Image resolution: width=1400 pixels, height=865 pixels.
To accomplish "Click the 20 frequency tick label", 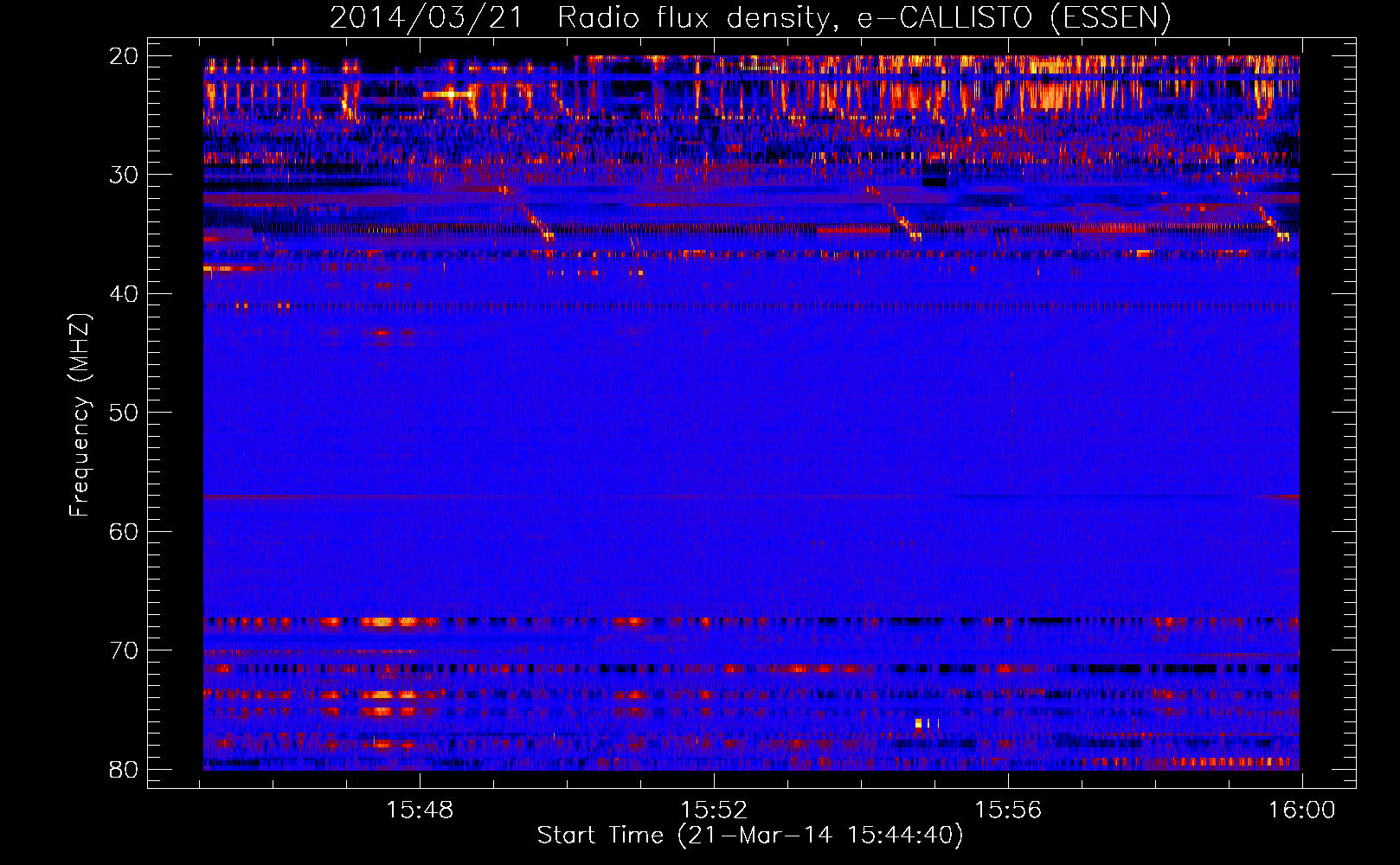I will (x=124, y=56).
